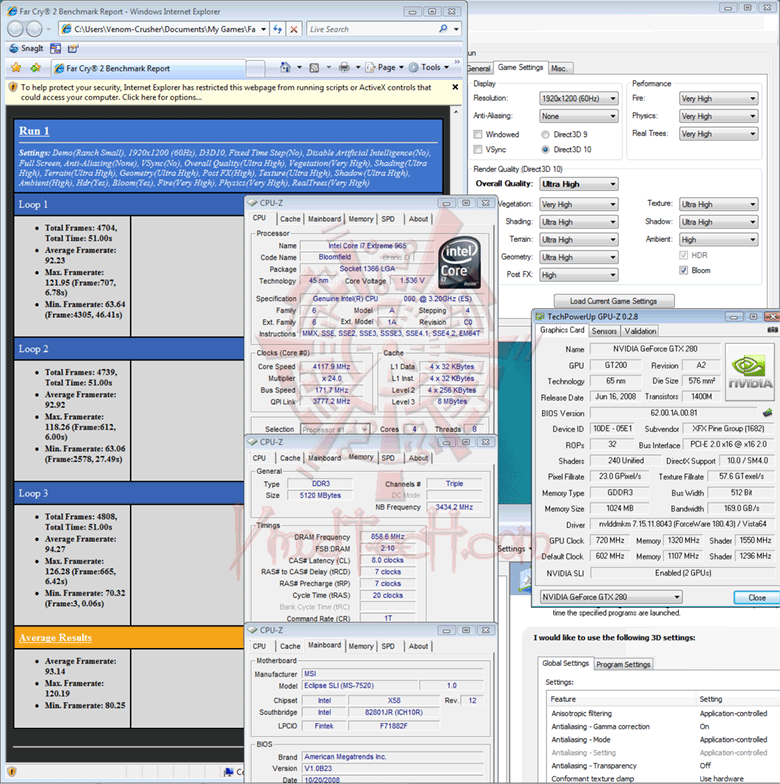
Task: Click the Print icon in Internet Explorer
Action: (344, 67)
